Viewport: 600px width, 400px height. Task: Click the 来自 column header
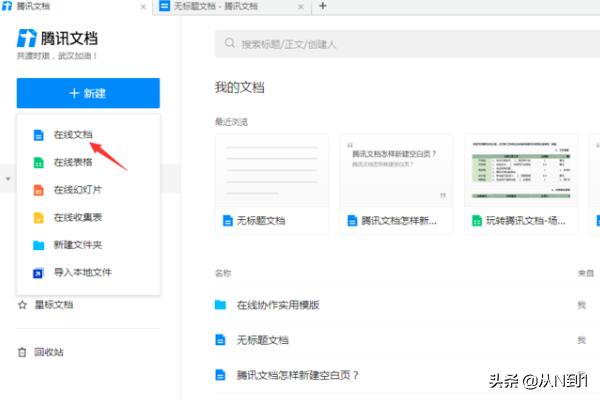pyautogui.click(x=586, y=273)
